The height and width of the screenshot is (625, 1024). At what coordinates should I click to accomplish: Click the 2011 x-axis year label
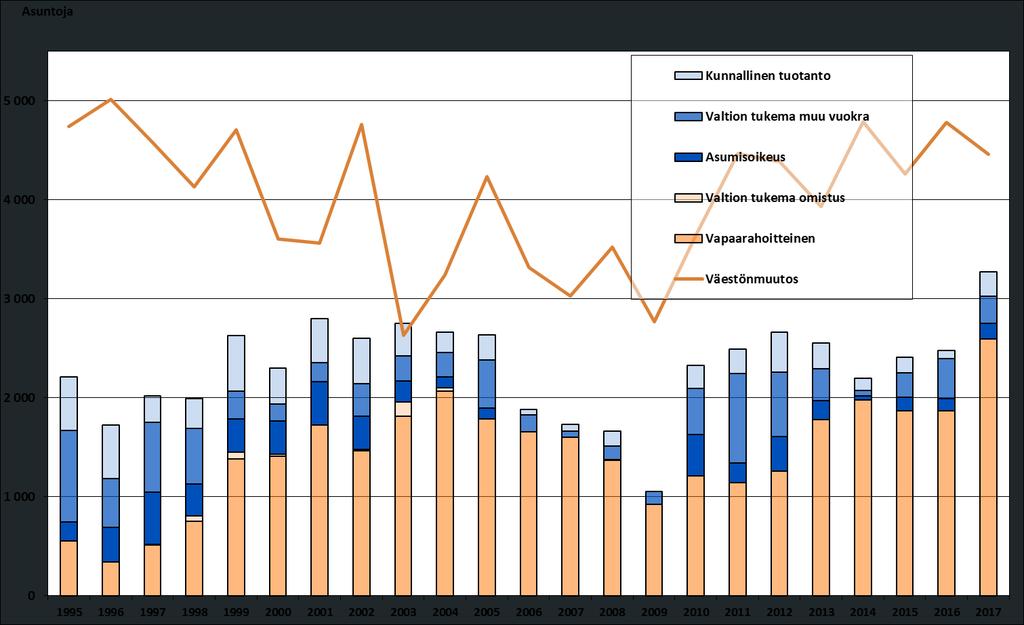[737, 613]
